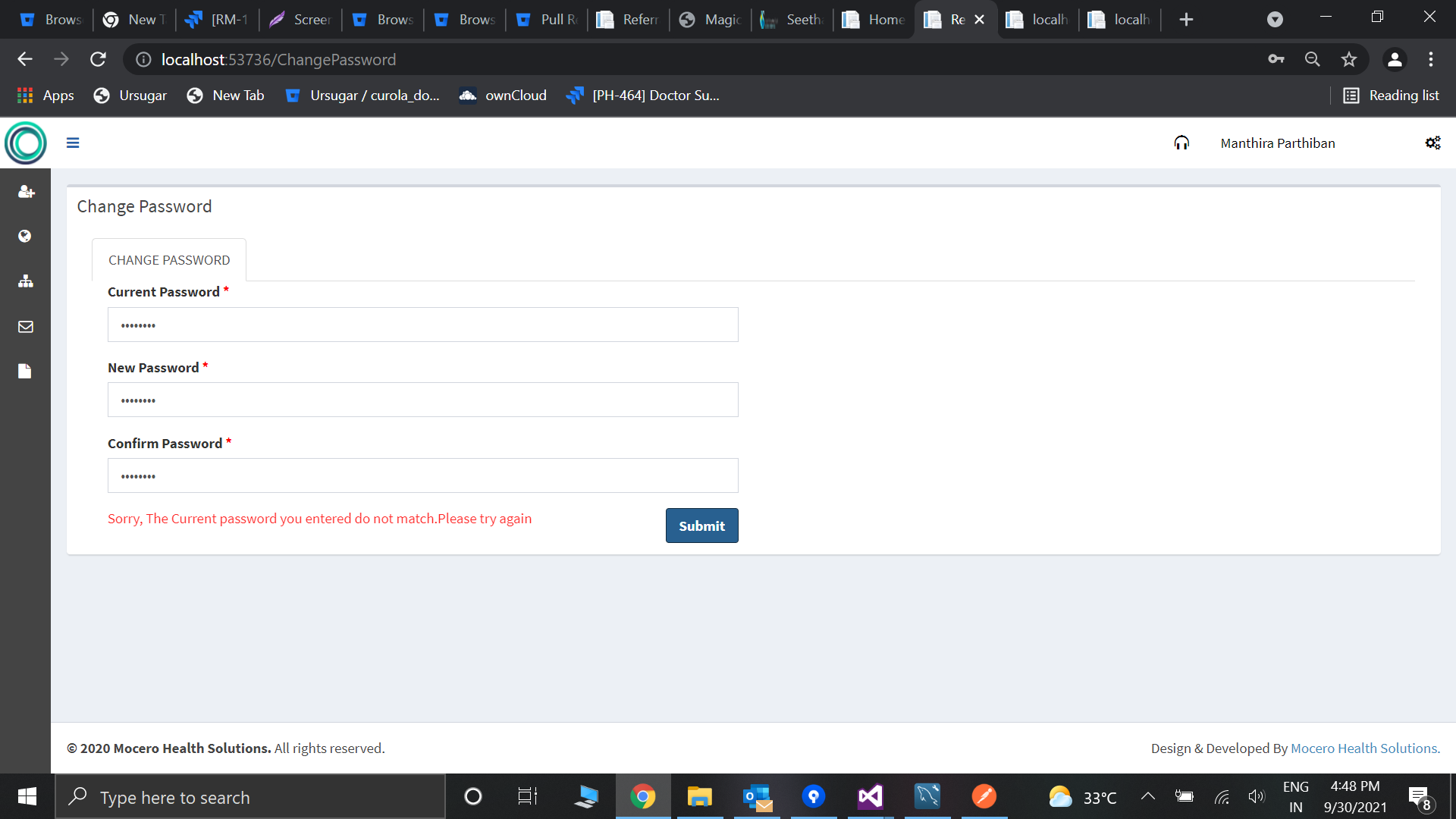Open the settings gears icon
1456x819 pixels.
pyautogui.click(x=1432, y=143)
